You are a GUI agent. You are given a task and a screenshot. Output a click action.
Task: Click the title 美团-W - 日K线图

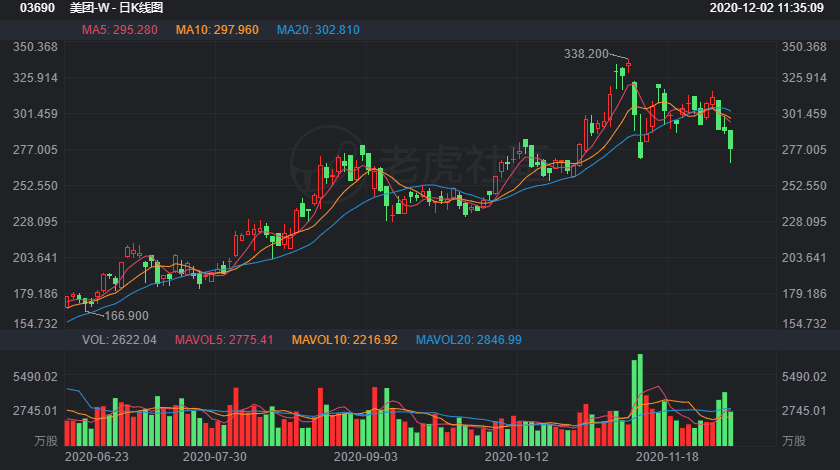(x=116, y=8)
